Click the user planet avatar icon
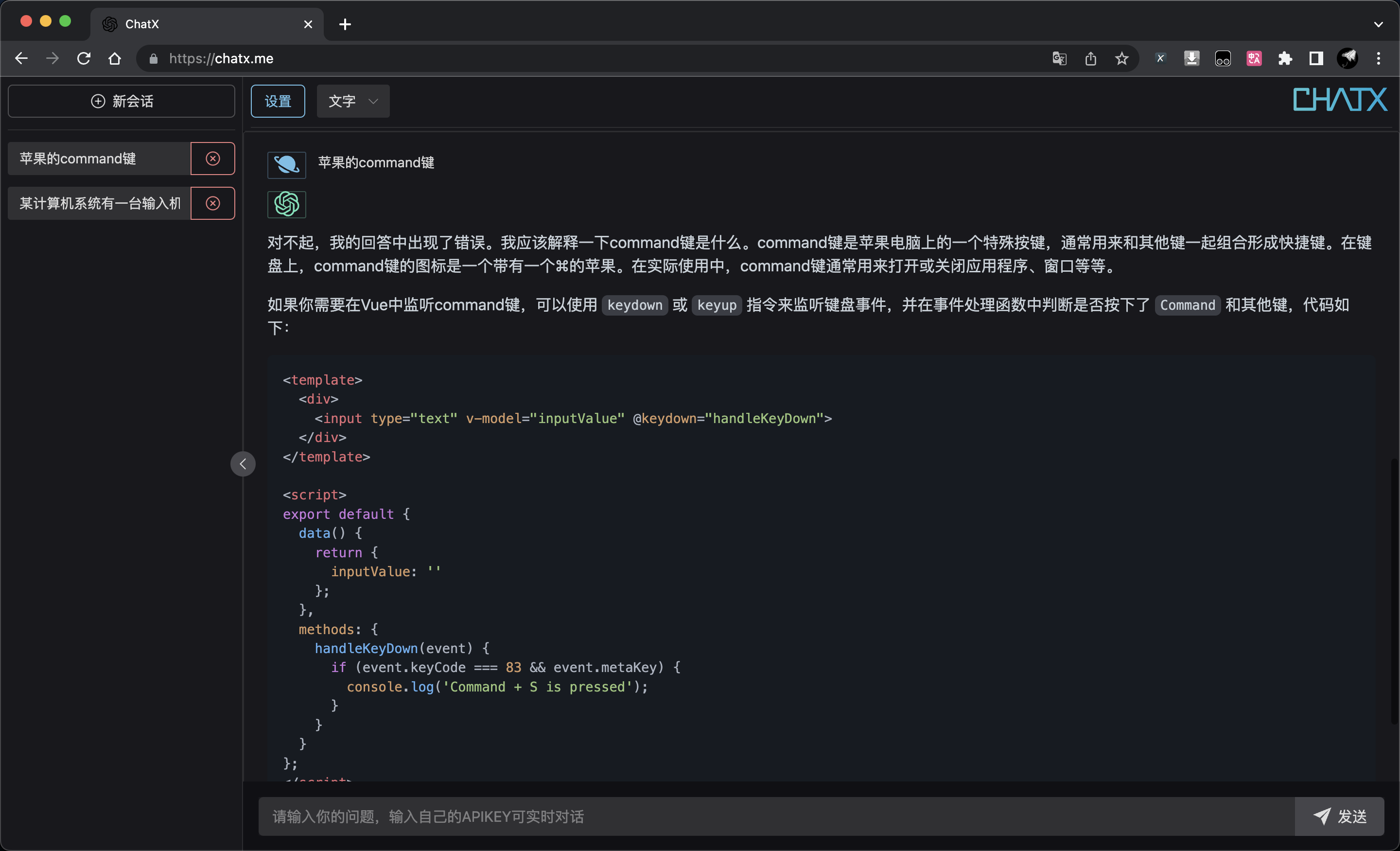Screen dimensions: 1400x851 click(287, 165)
